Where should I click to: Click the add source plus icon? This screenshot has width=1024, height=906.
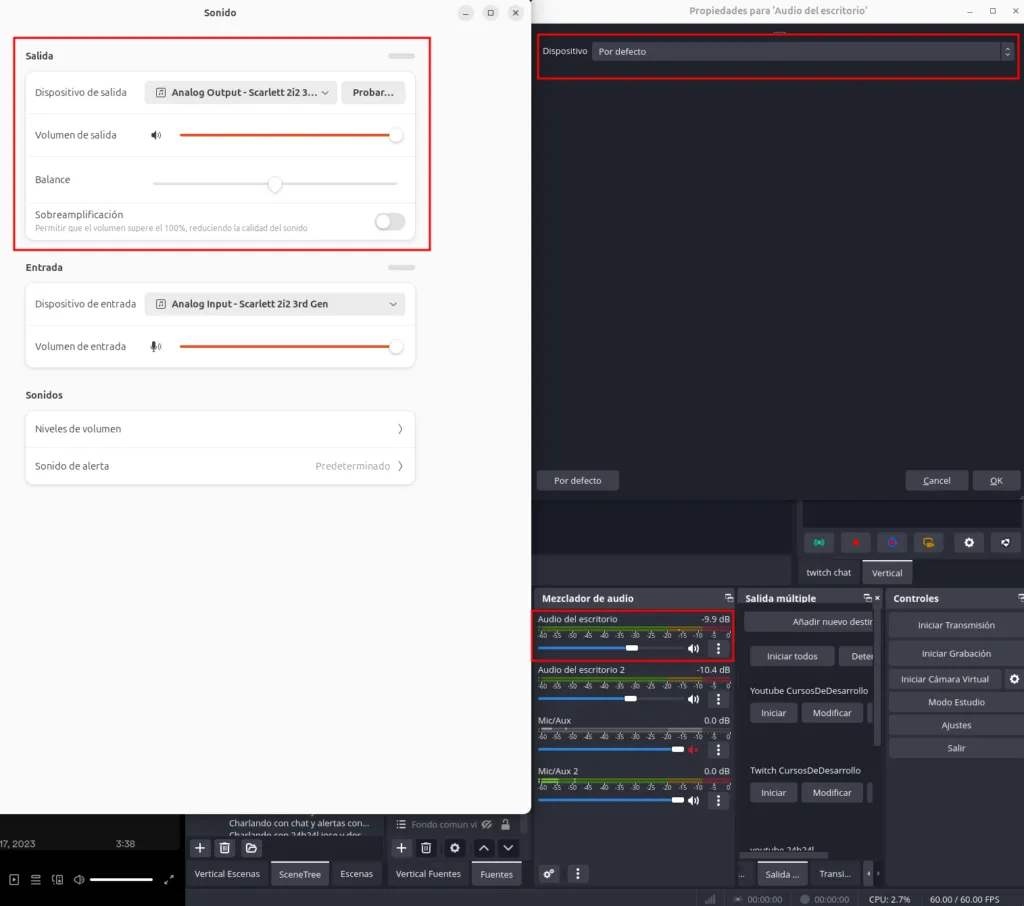401,848
